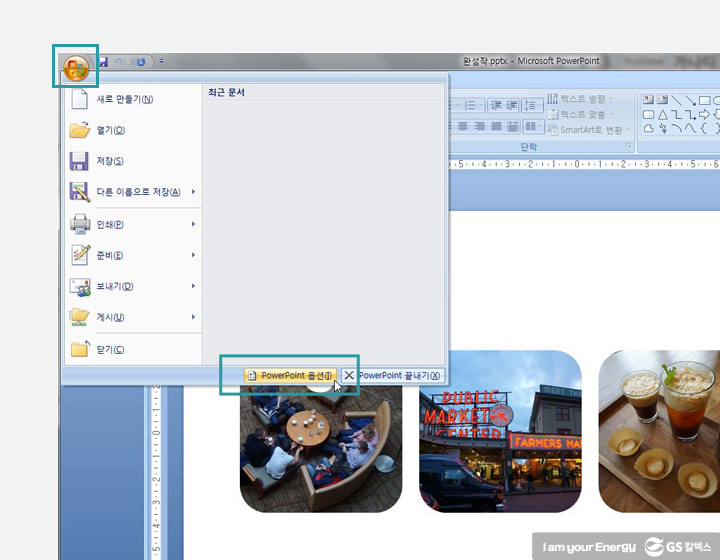Open Quick Access Toolbar customize dropdown
The image size is (720, 560).
coord(162,62)
